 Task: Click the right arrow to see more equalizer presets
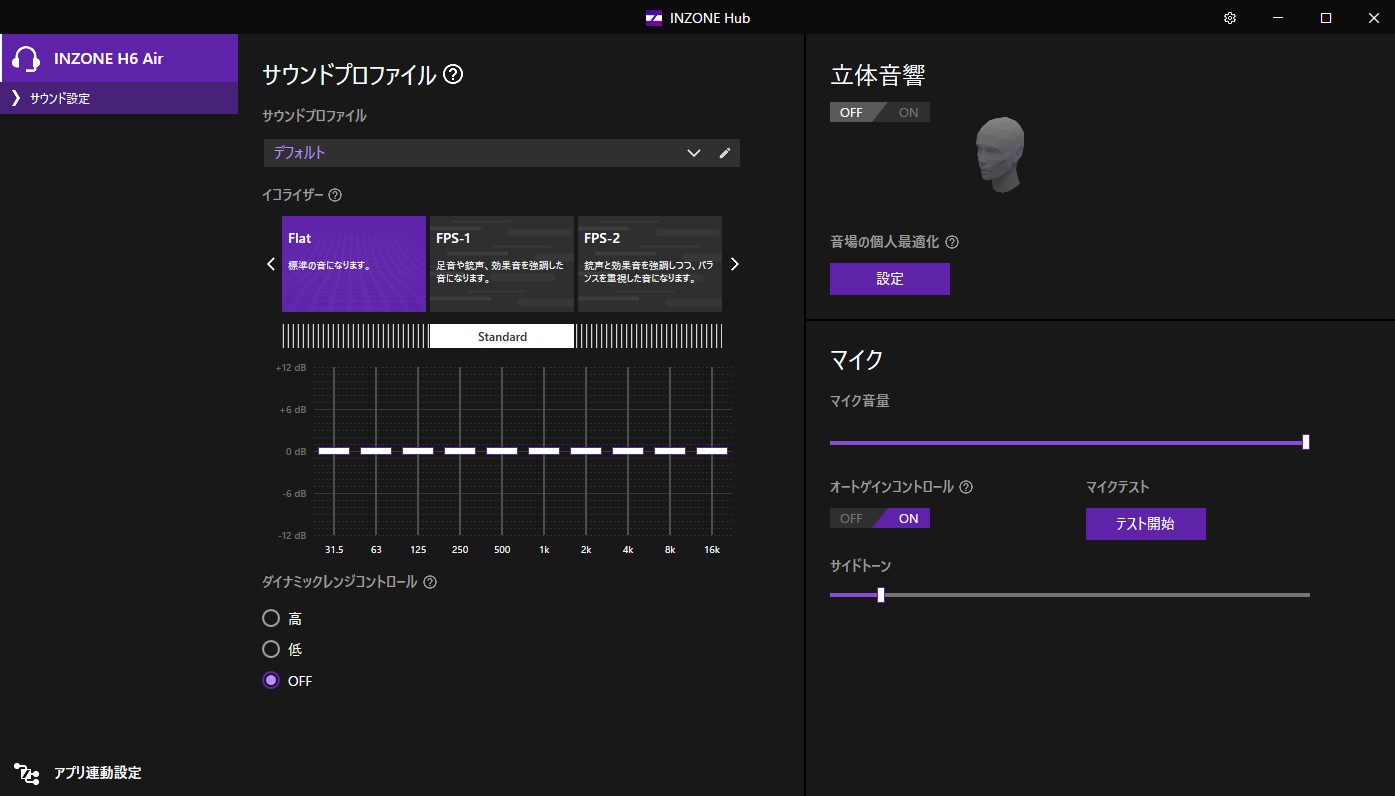pyautogui.click(x=735, y=263)
